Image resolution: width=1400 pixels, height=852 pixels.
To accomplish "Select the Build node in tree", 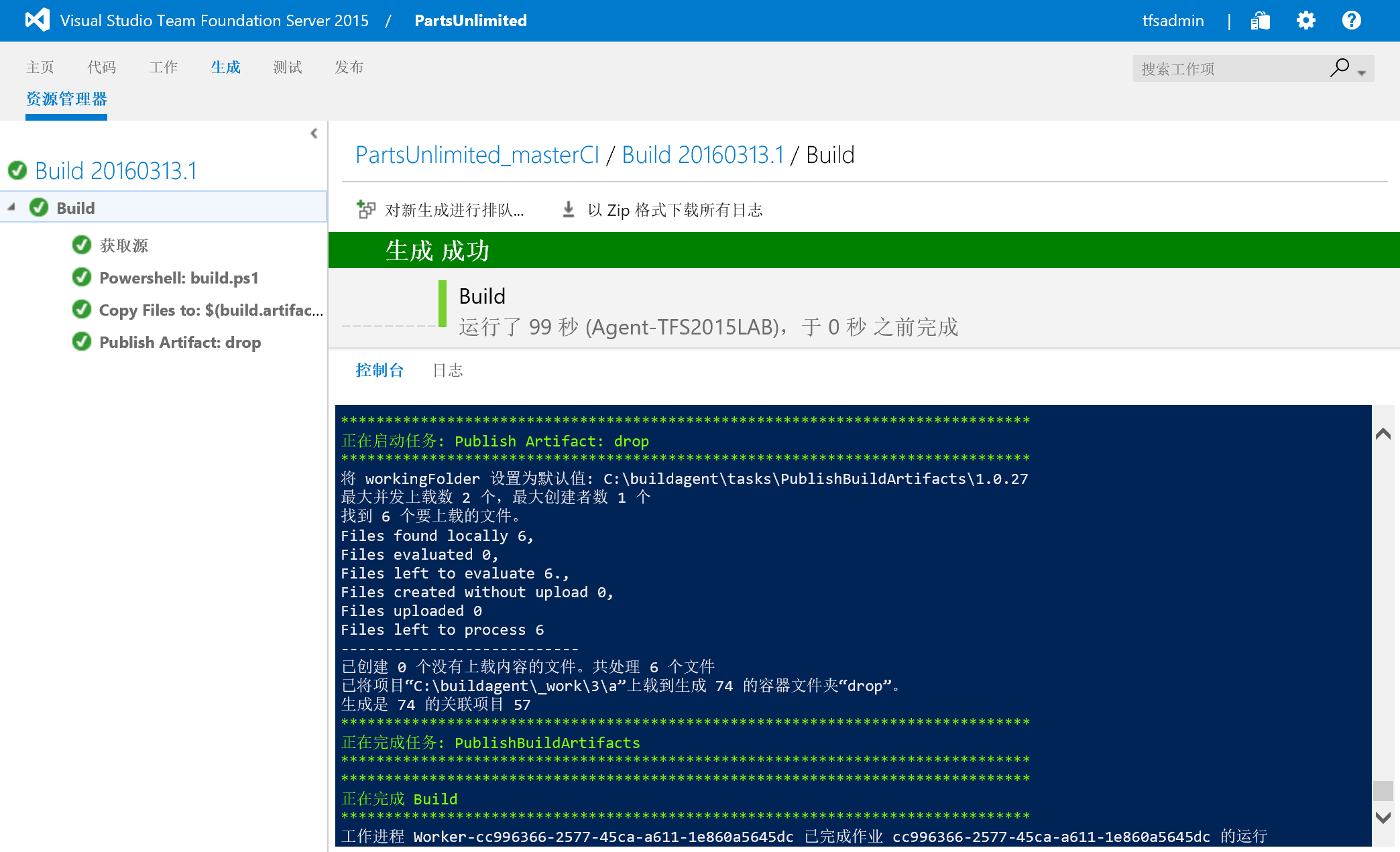I will tap(164, 207).
